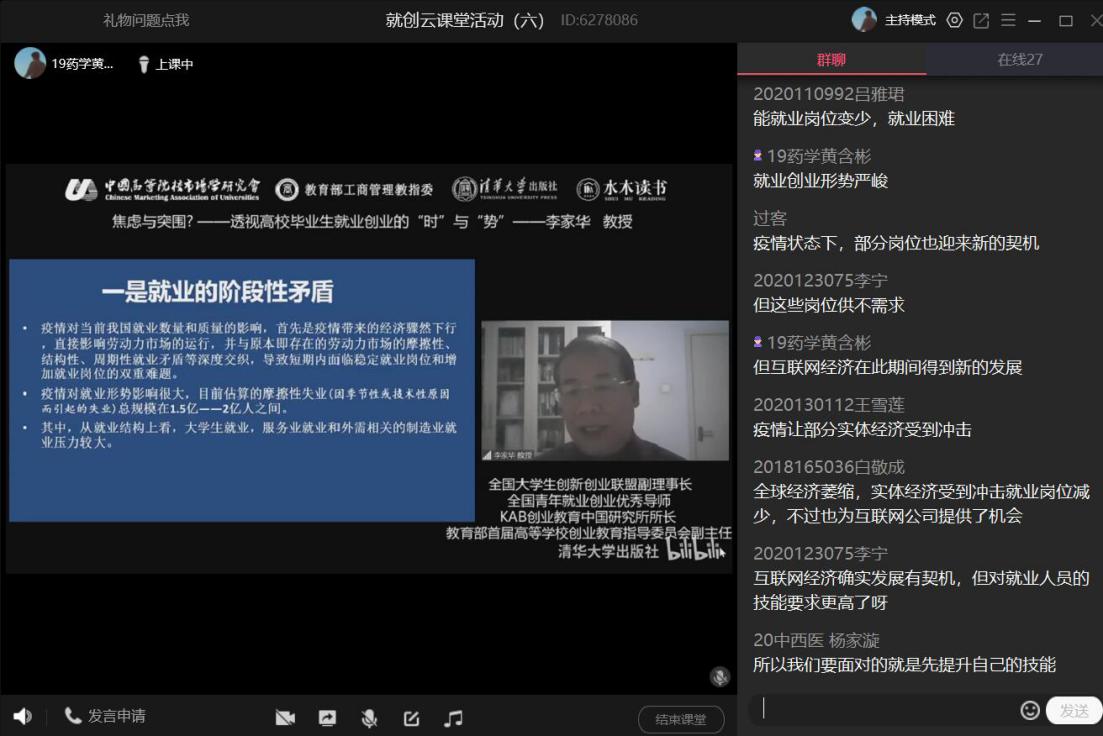Click the 19药学黄 presenter avatar

click(x=30, y=63)
